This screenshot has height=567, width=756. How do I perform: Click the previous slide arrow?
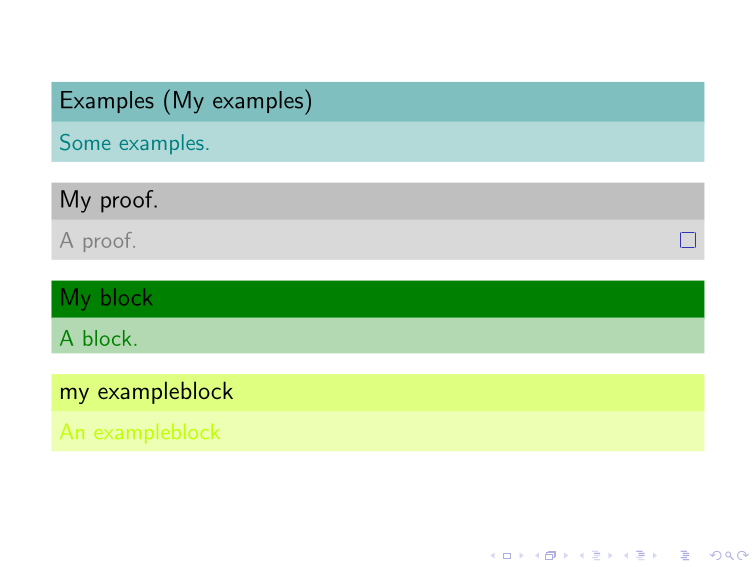pyautogui.click(x=493, y=555)
